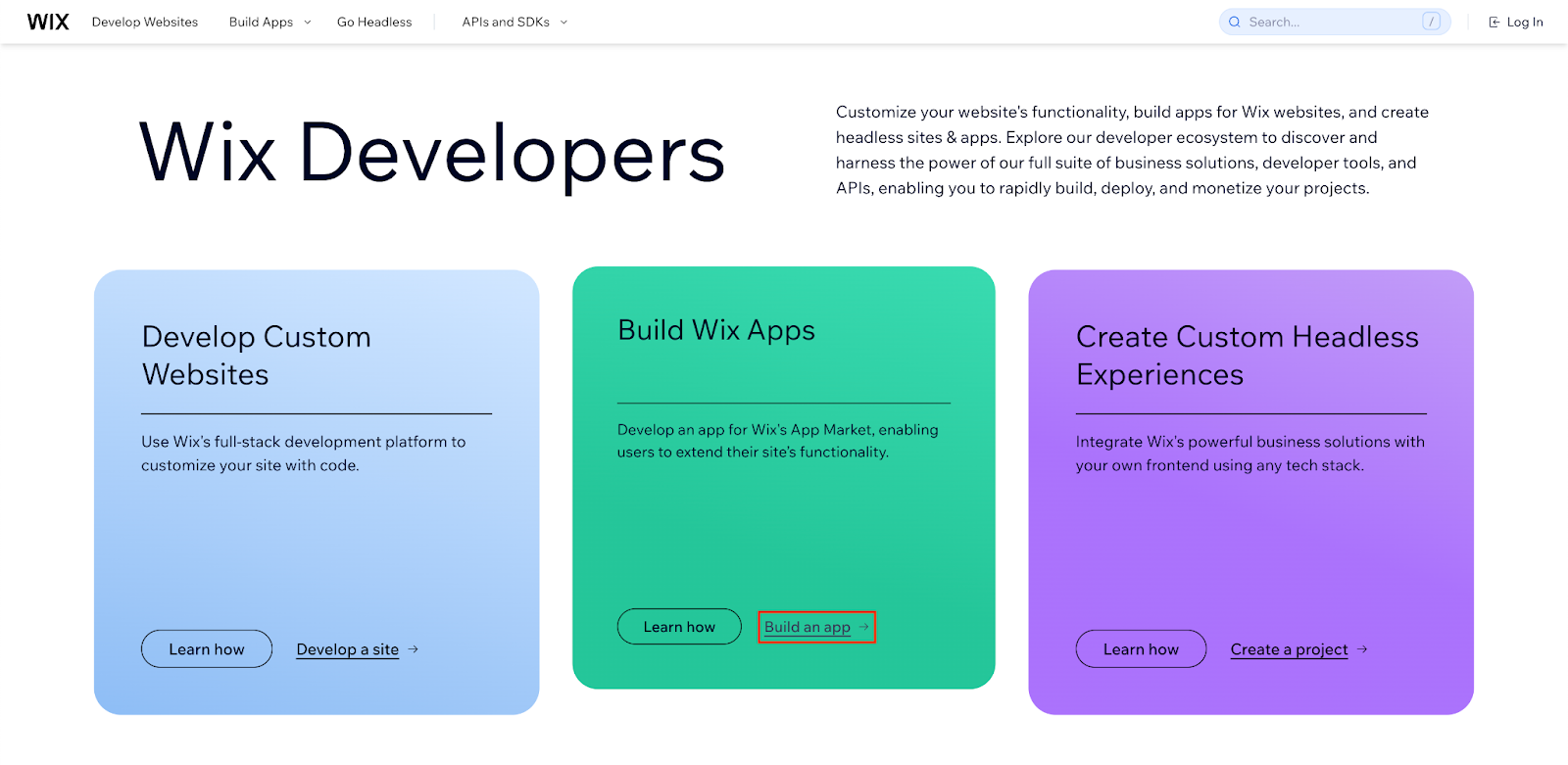Screen dimensions: 1568x765
Task: Open APIs and SDKs menu
Action: tap(506, 22)
